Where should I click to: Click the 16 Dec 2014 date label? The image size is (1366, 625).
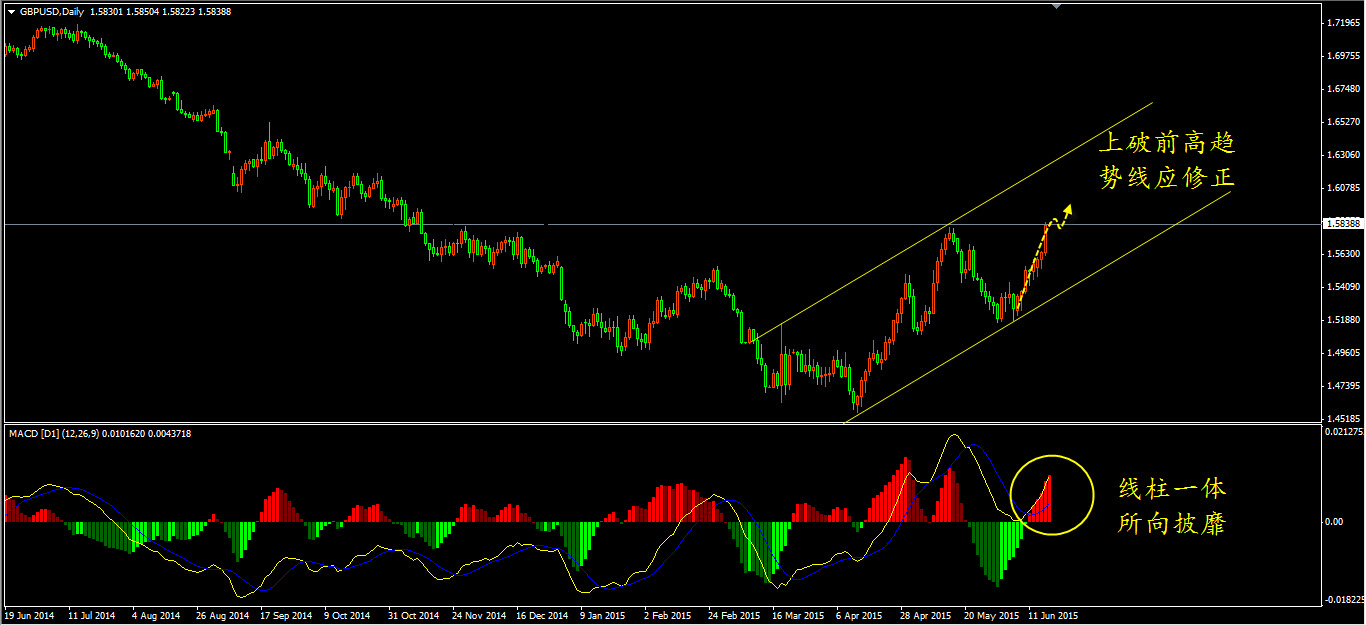click(541, 615)
